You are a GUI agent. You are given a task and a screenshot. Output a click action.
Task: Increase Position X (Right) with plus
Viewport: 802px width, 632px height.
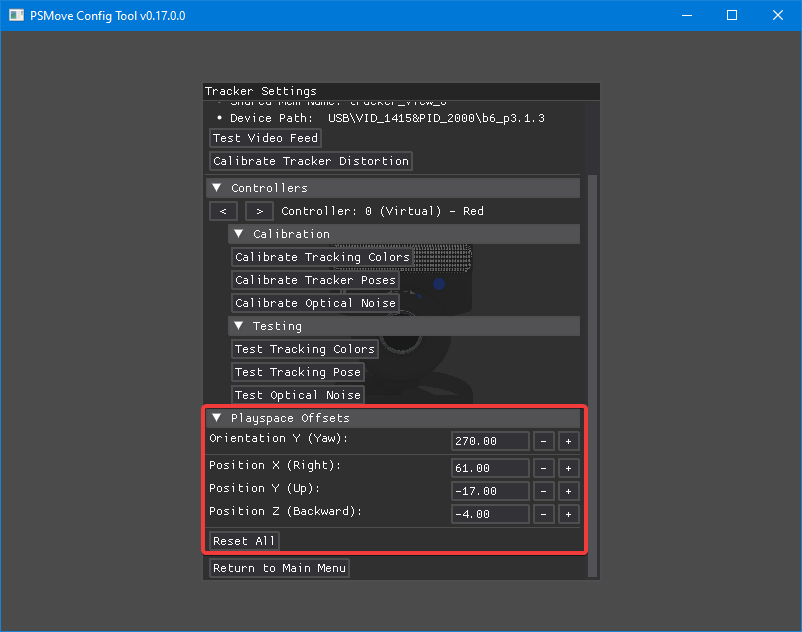tap(568, 468)
